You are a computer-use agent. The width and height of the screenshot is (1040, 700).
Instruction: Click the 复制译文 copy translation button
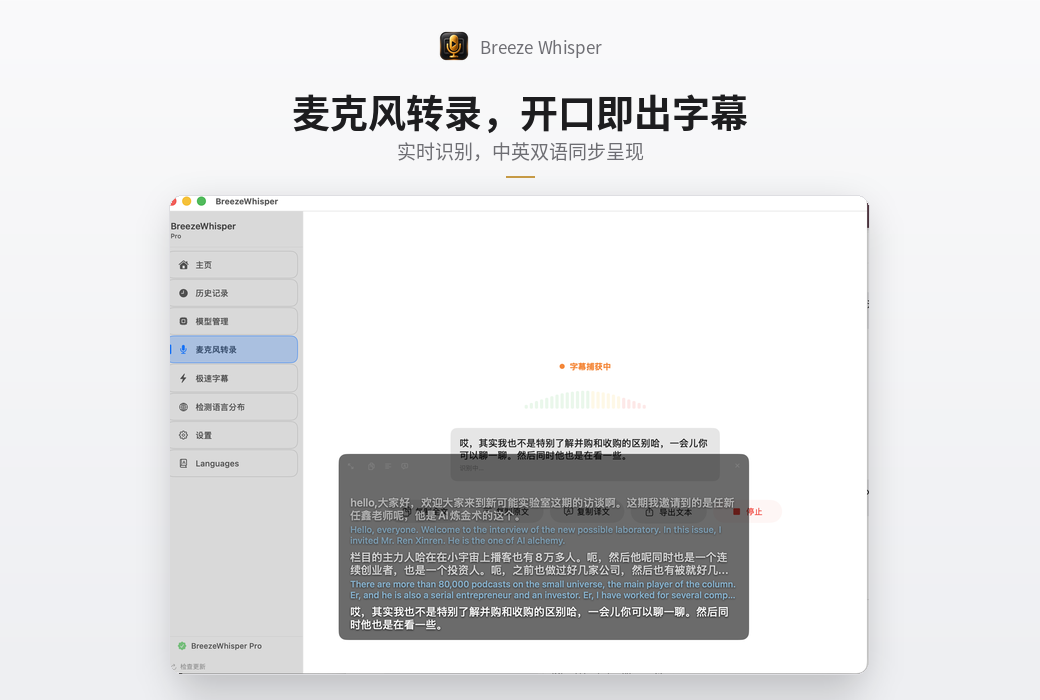pos(586,512)
